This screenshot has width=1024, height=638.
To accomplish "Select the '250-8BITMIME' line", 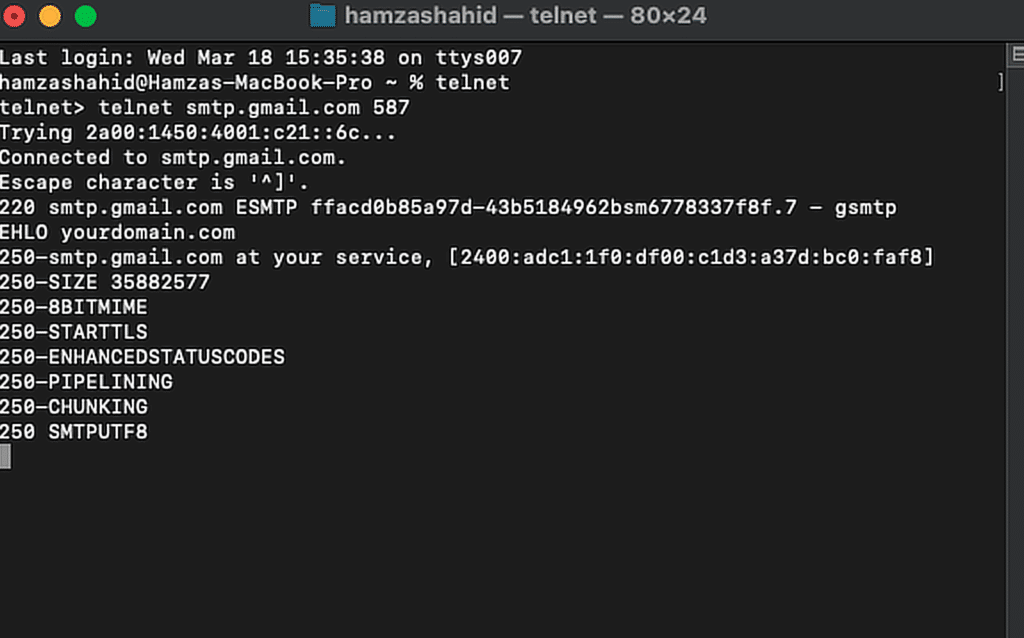I will coord(72,307).
